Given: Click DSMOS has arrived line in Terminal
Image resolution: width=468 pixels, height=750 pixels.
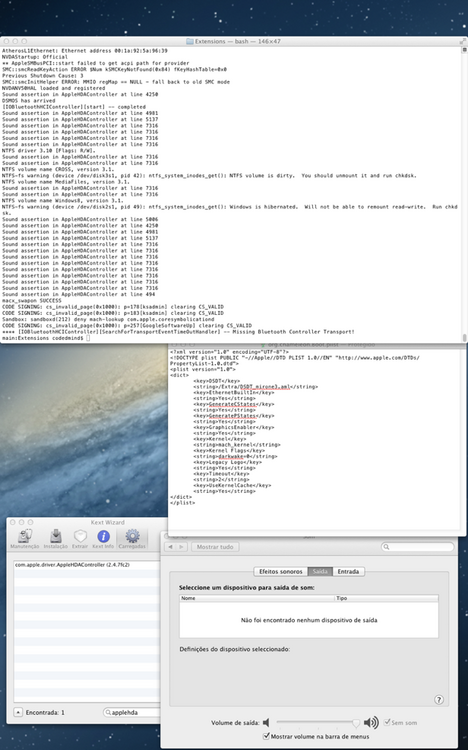Looking at the screenshot, I should 29,101.
